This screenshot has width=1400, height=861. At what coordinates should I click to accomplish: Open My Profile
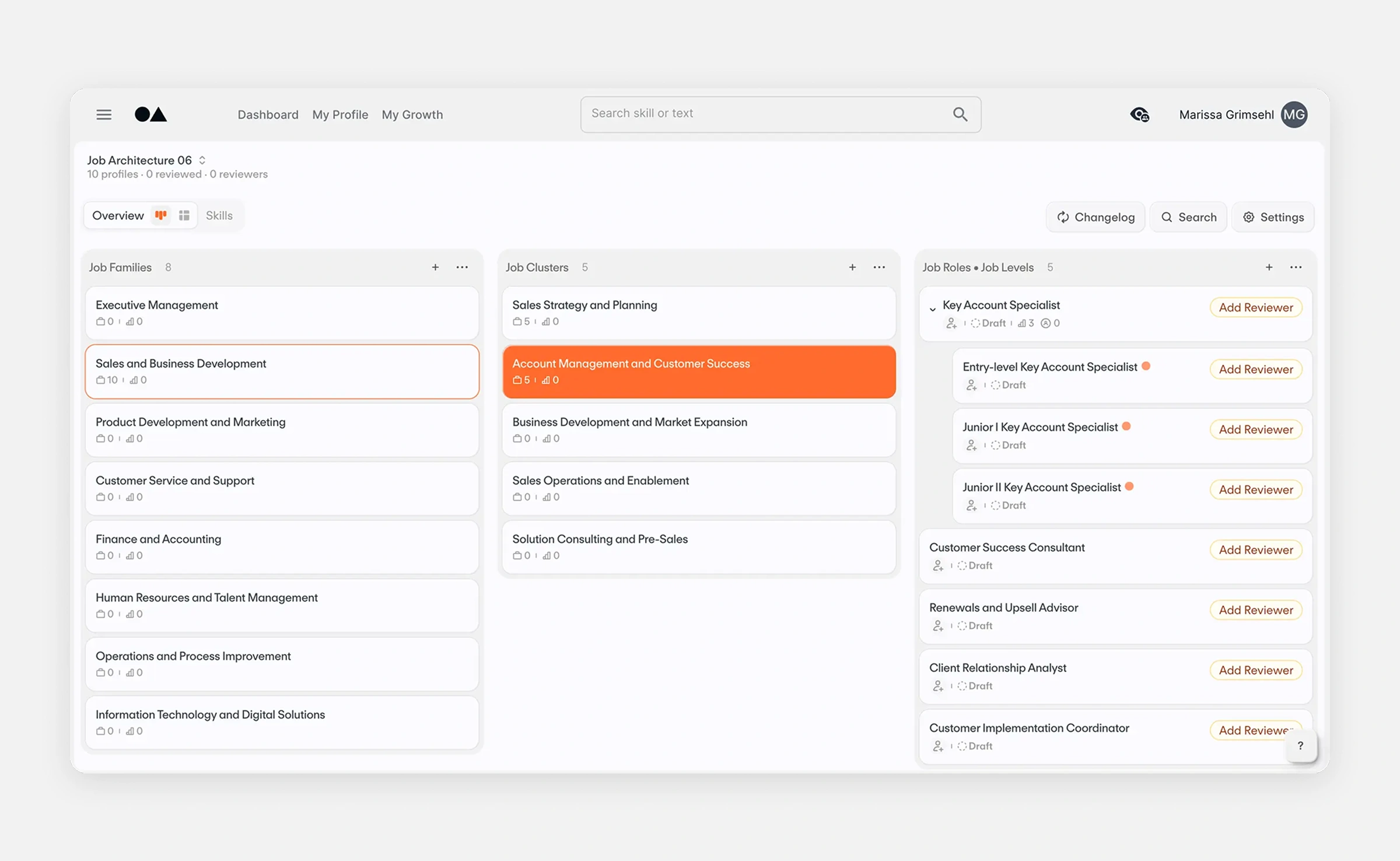tap(340, 114)
